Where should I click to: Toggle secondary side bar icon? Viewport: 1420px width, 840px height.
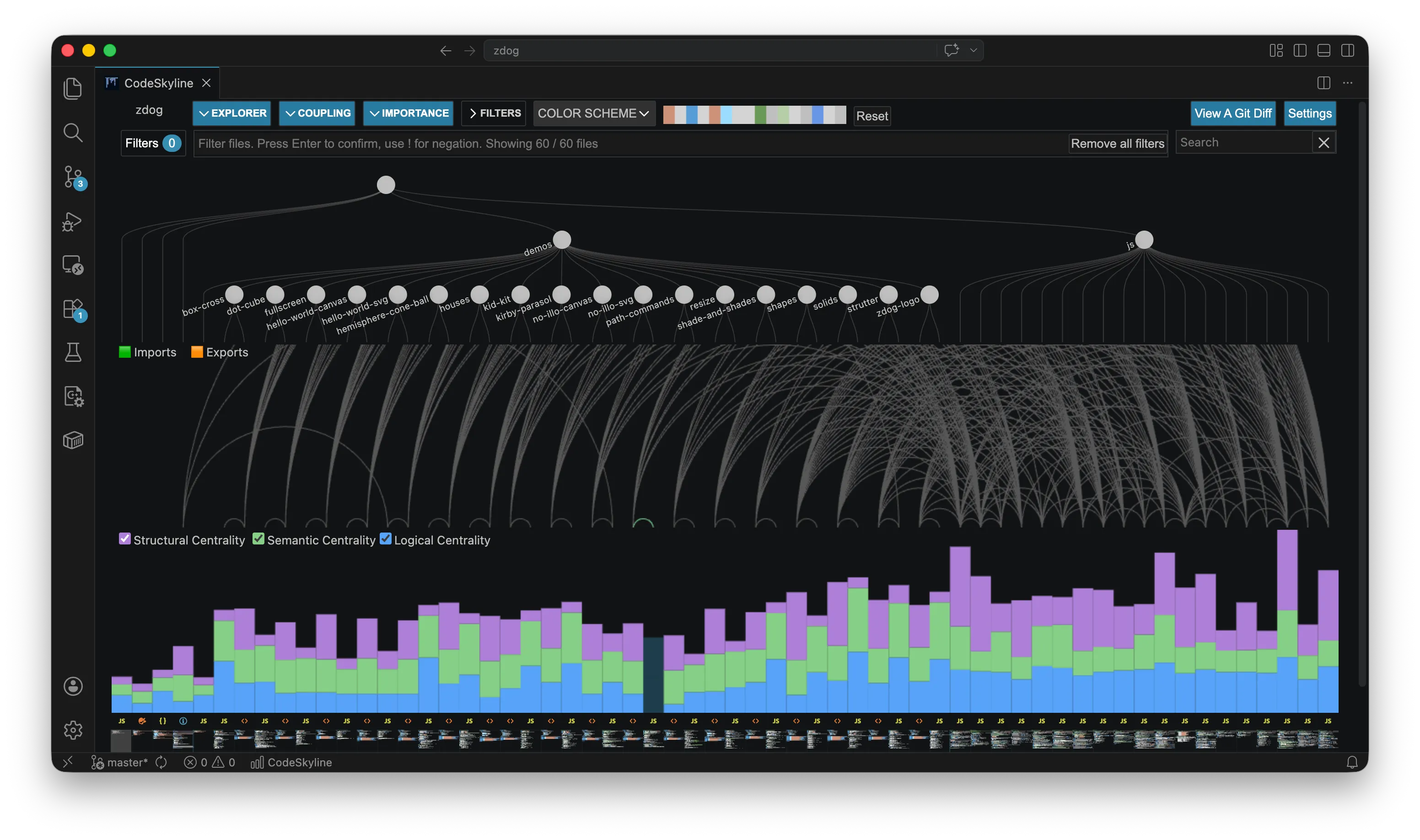tap(1348, 50)
